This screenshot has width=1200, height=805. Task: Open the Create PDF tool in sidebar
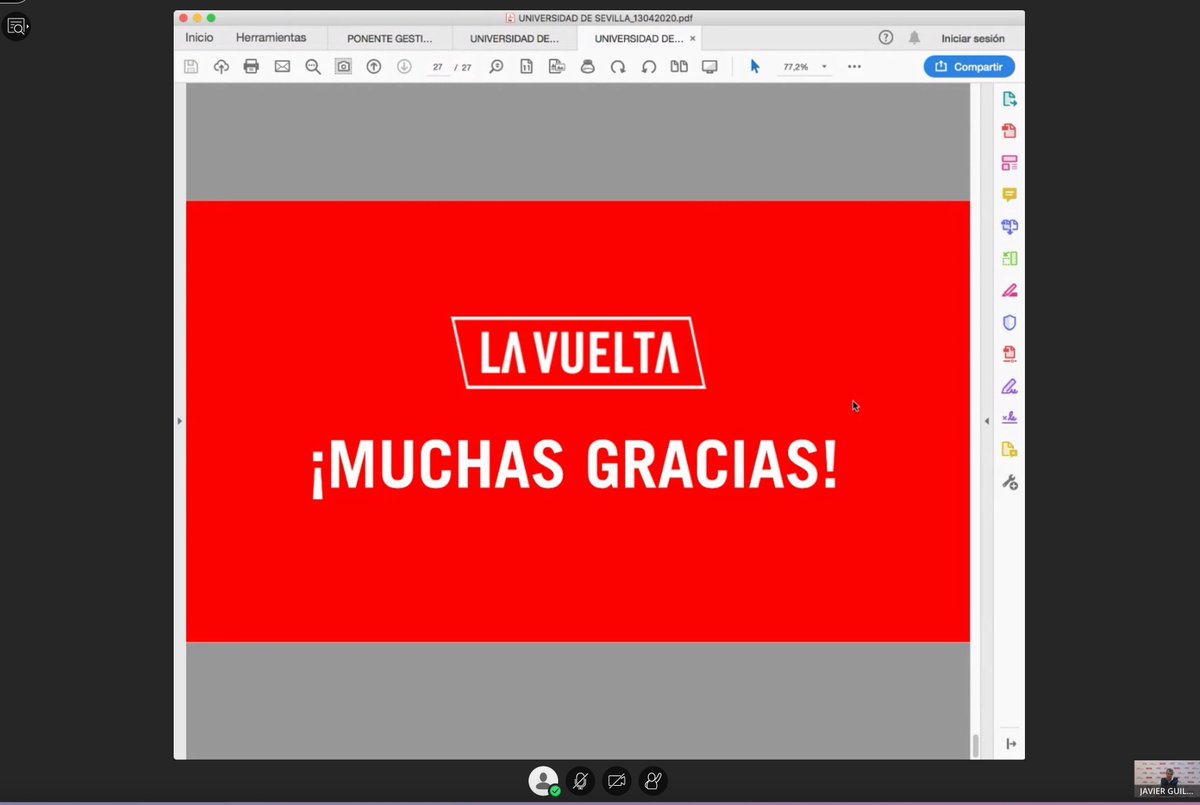1009,131
